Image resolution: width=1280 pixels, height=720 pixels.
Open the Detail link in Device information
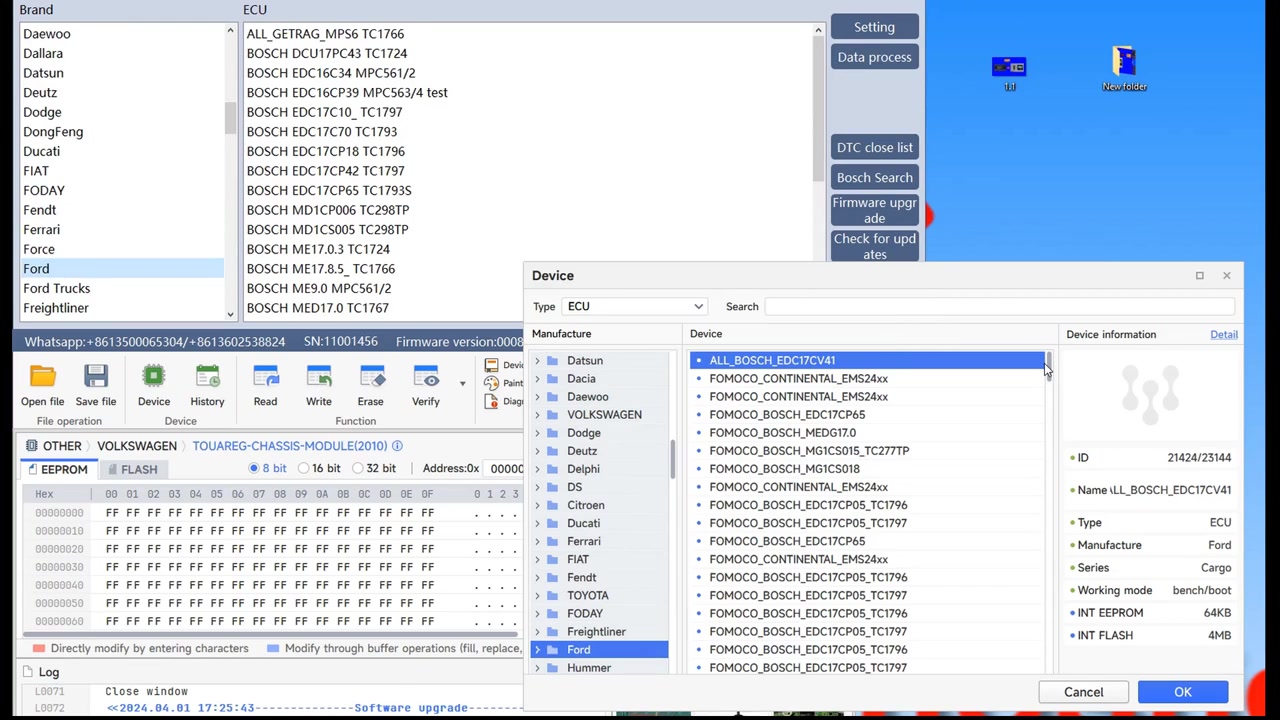tap(1224, 335)
